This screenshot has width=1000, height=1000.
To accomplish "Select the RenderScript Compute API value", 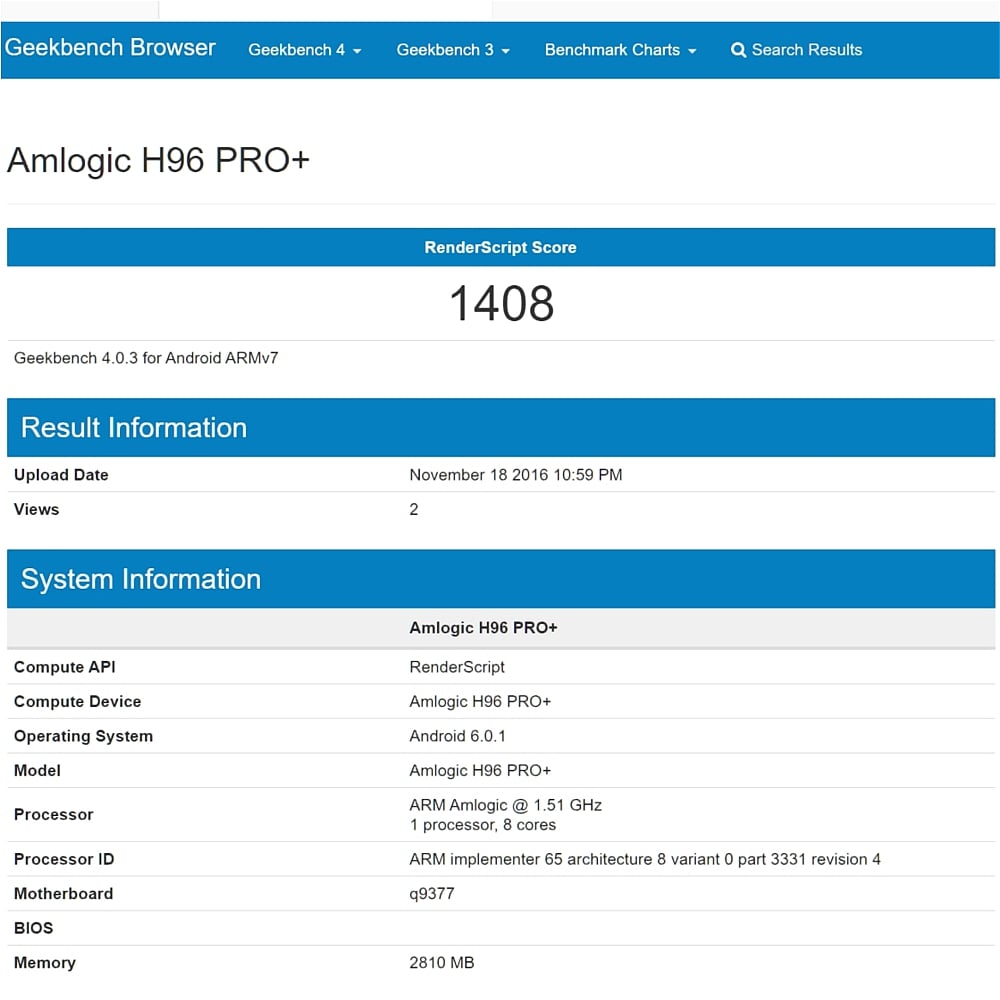I will (457, 667).
